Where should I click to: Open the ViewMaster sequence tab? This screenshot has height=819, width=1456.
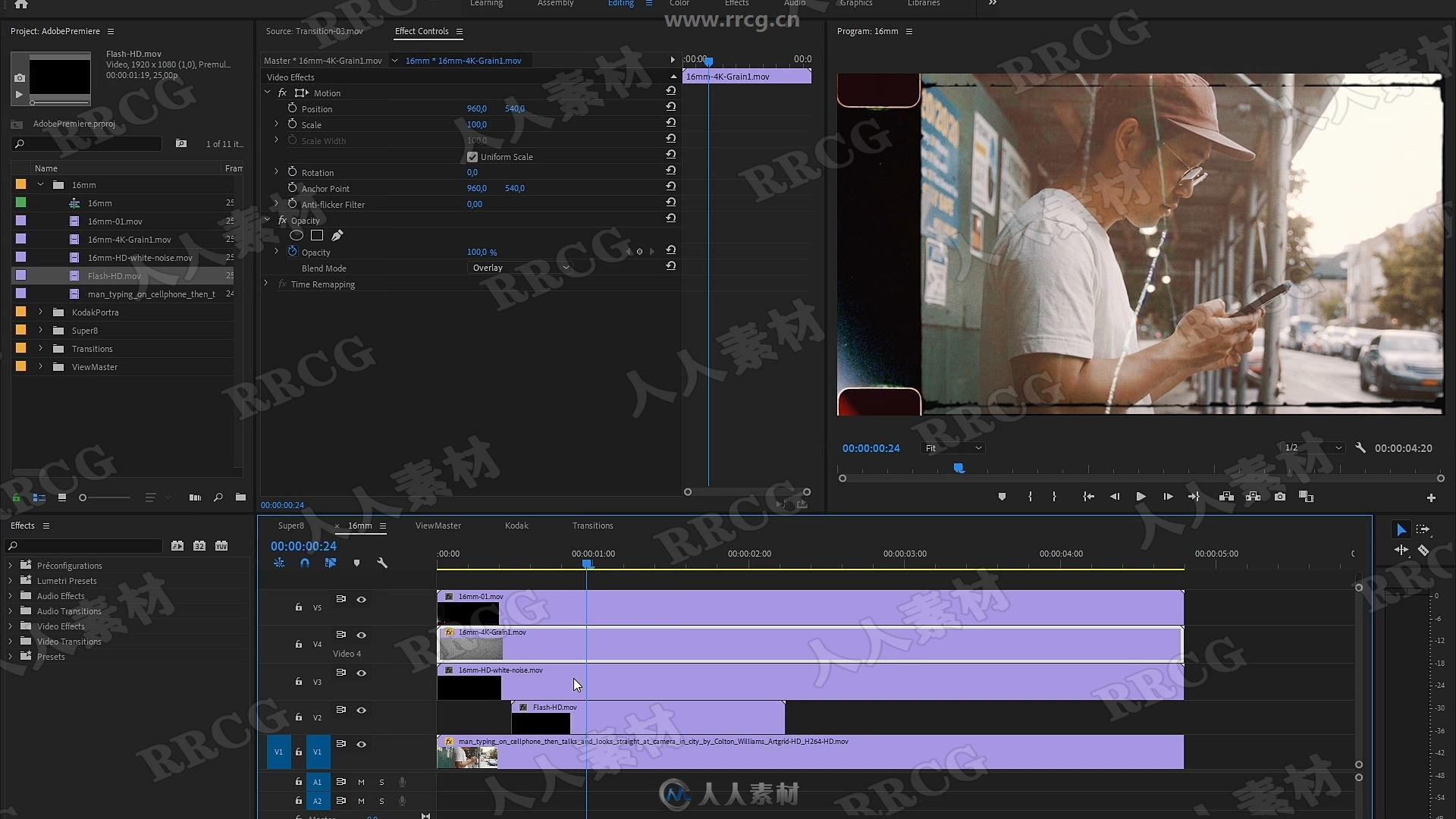pyautogui.click(x=438, y=526)
